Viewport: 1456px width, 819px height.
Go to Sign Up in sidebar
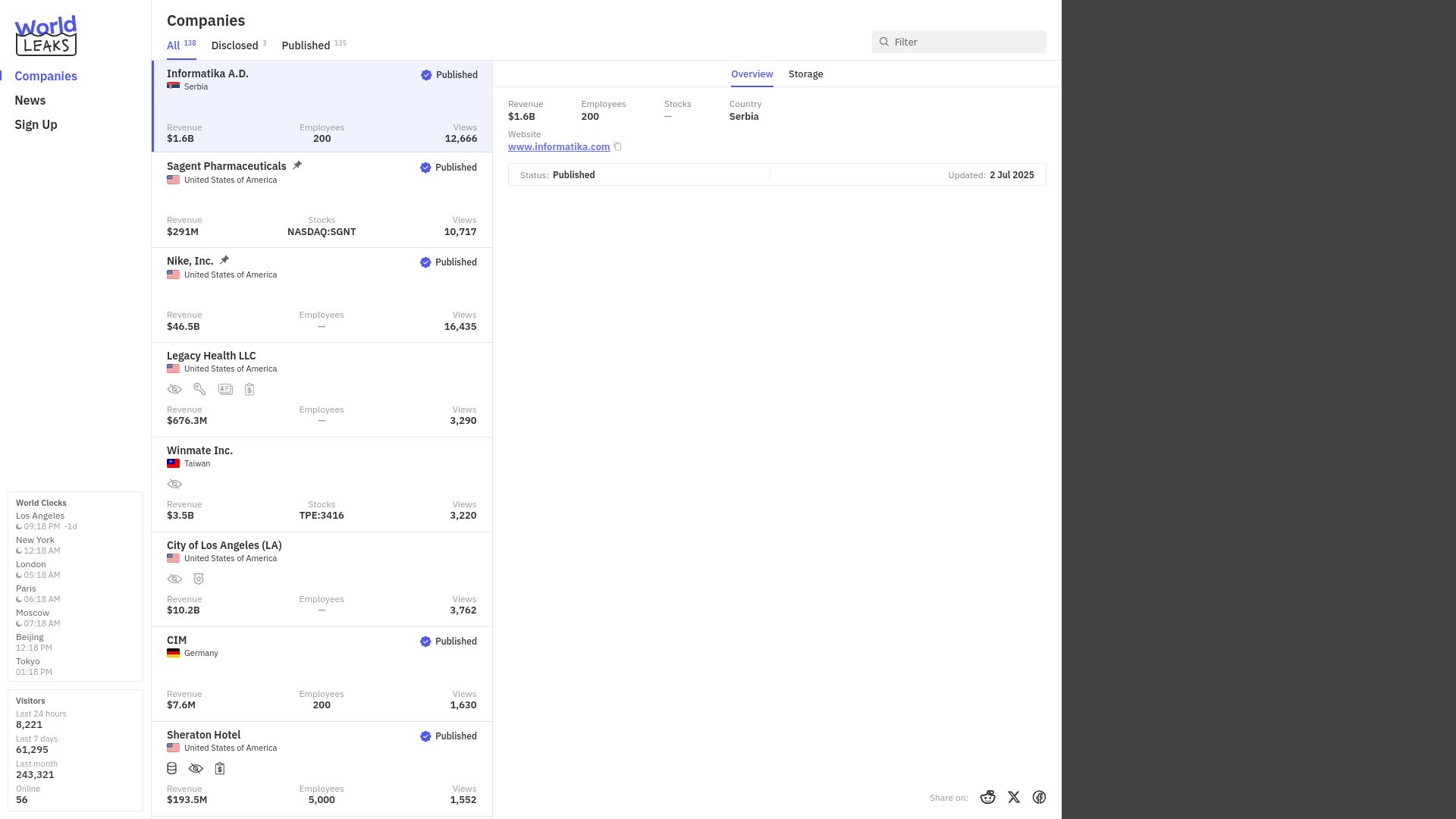click(36, 124)
